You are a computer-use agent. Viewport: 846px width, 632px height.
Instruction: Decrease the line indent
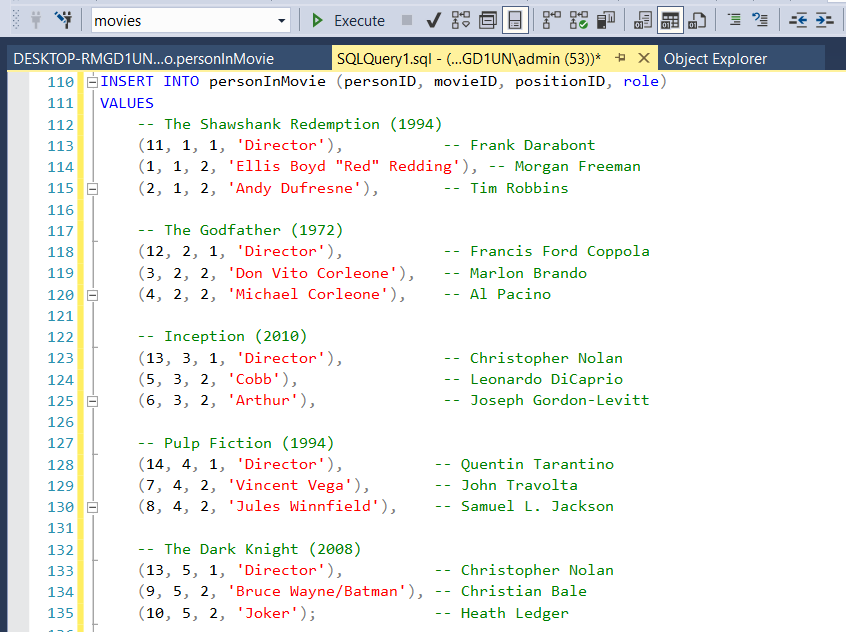coord(798,21)
